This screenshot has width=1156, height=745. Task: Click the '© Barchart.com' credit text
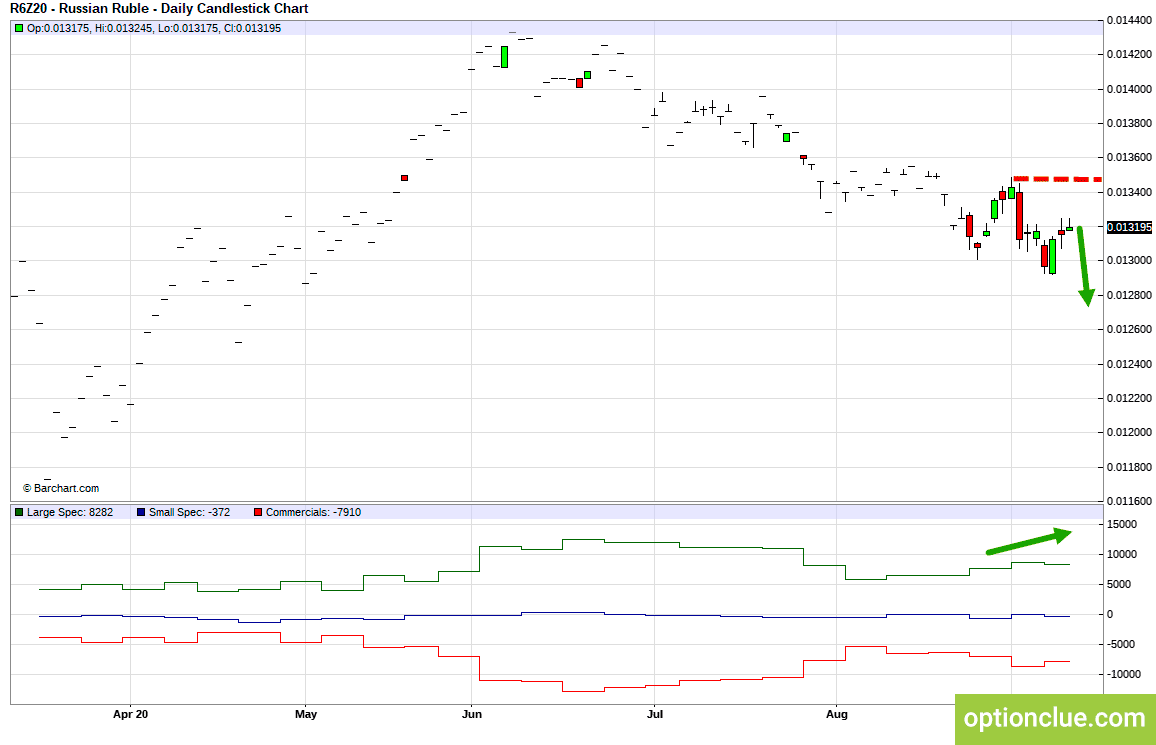pyautogui.click(x=61, y=488)
